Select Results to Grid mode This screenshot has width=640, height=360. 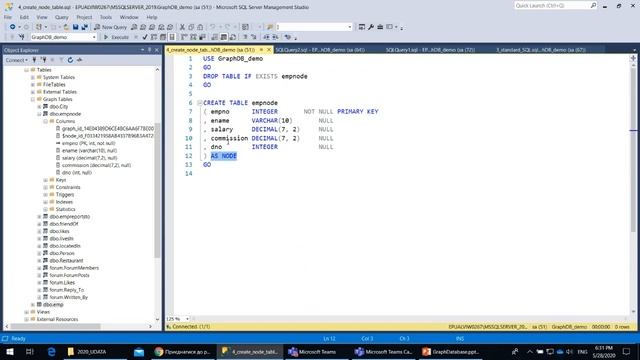click(224, 37)
